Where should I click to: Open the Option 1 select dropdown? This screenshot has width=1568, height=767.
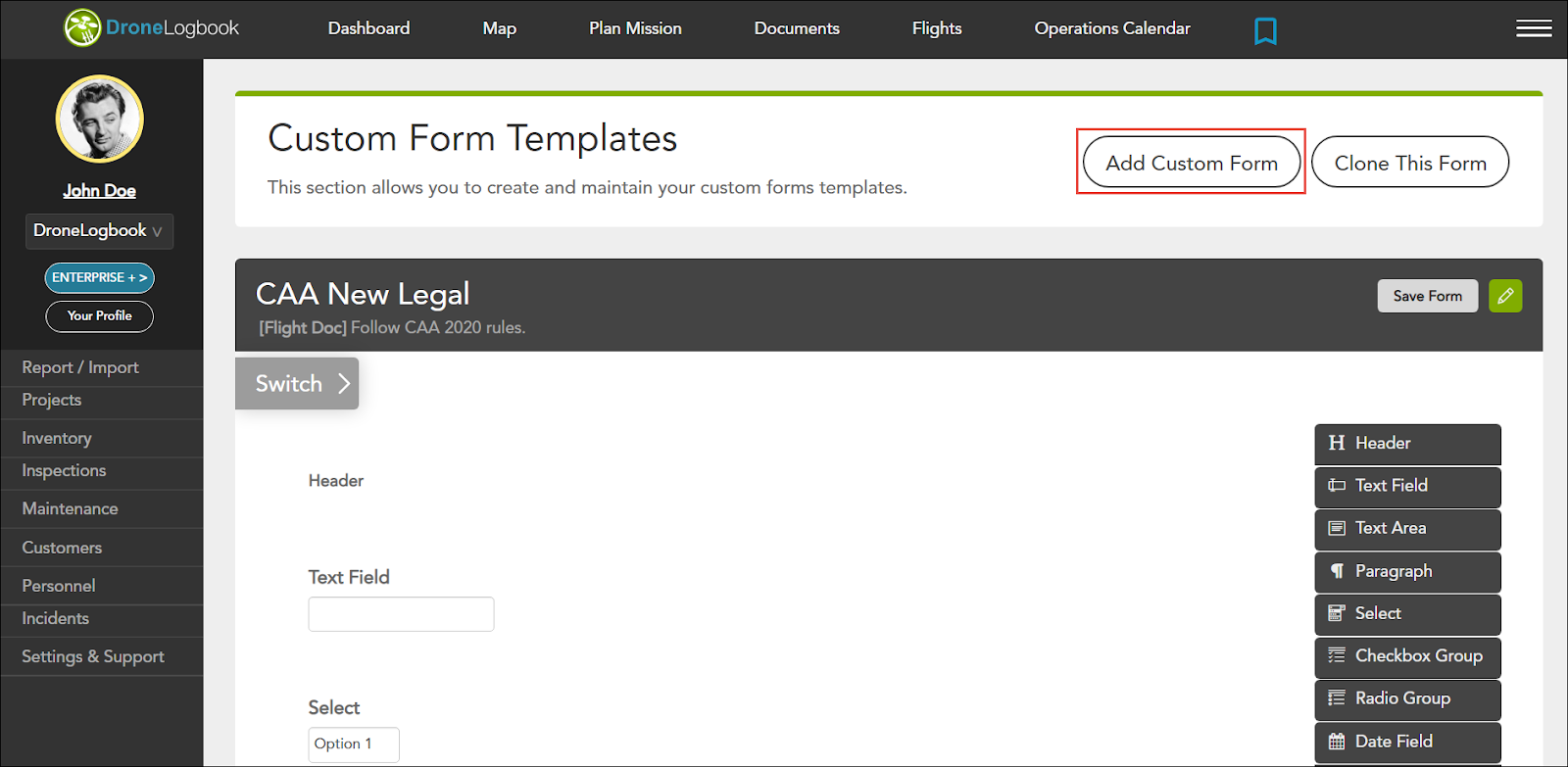tap(354, 744)
